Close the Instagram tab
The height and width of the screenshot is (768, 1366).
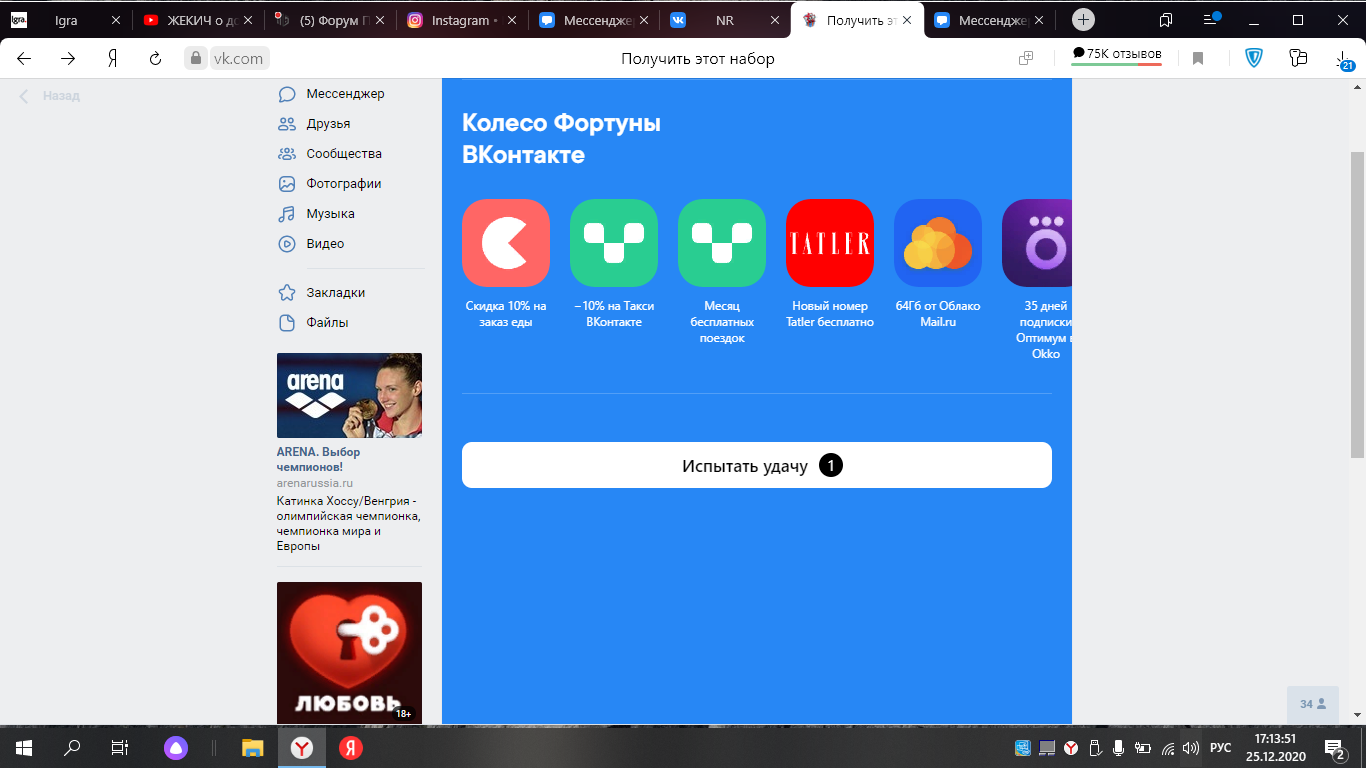pos(511,20)
